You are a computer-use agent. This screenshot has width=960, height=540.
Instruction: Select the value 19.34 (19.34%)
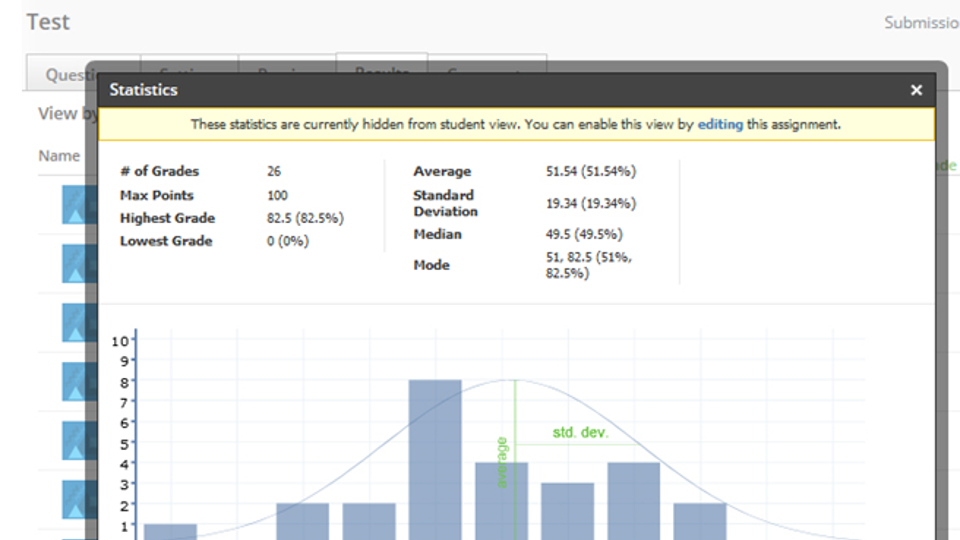click(591, 203)
